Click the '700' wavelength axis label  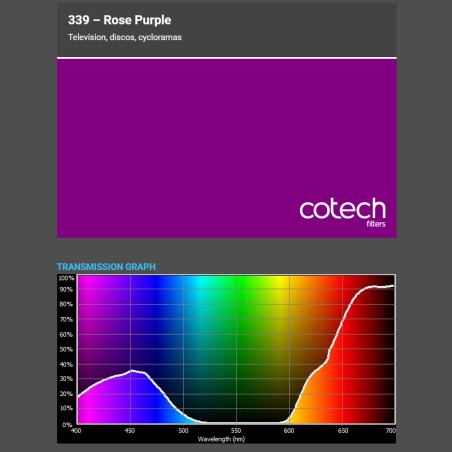tap(391, 430)
